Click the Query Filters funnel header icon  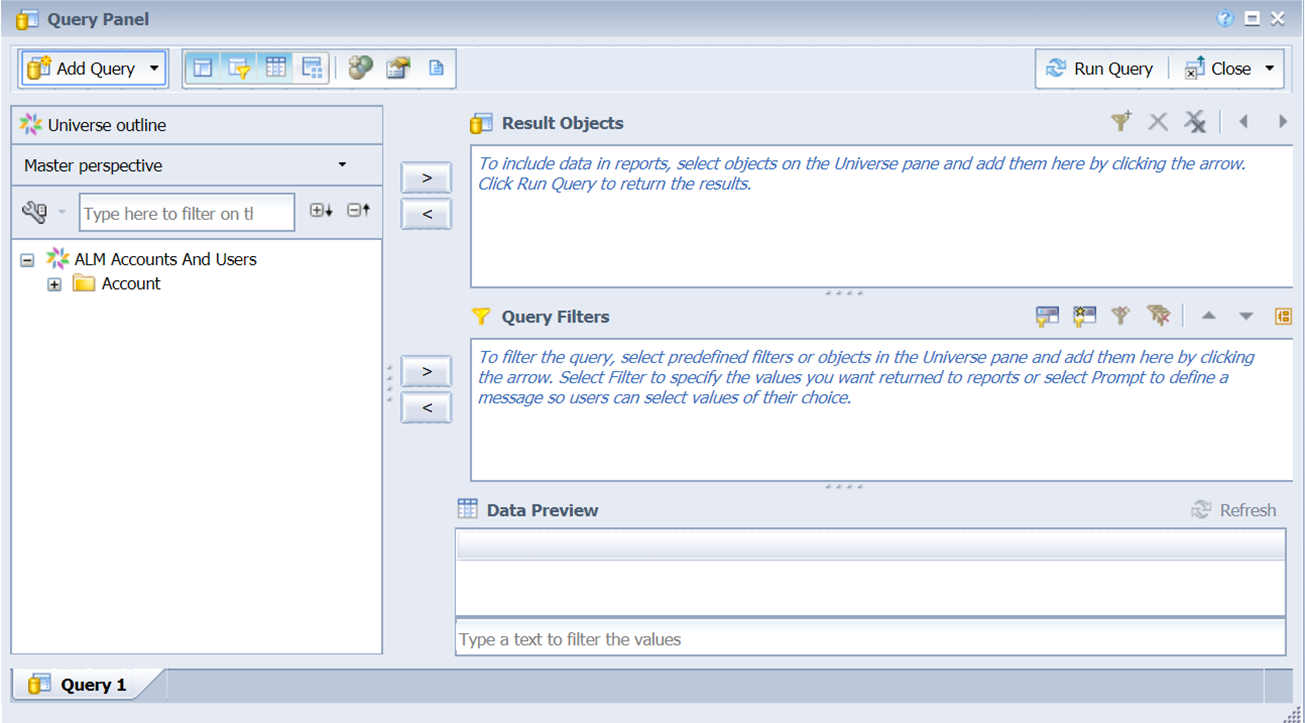tap(481, 316)
